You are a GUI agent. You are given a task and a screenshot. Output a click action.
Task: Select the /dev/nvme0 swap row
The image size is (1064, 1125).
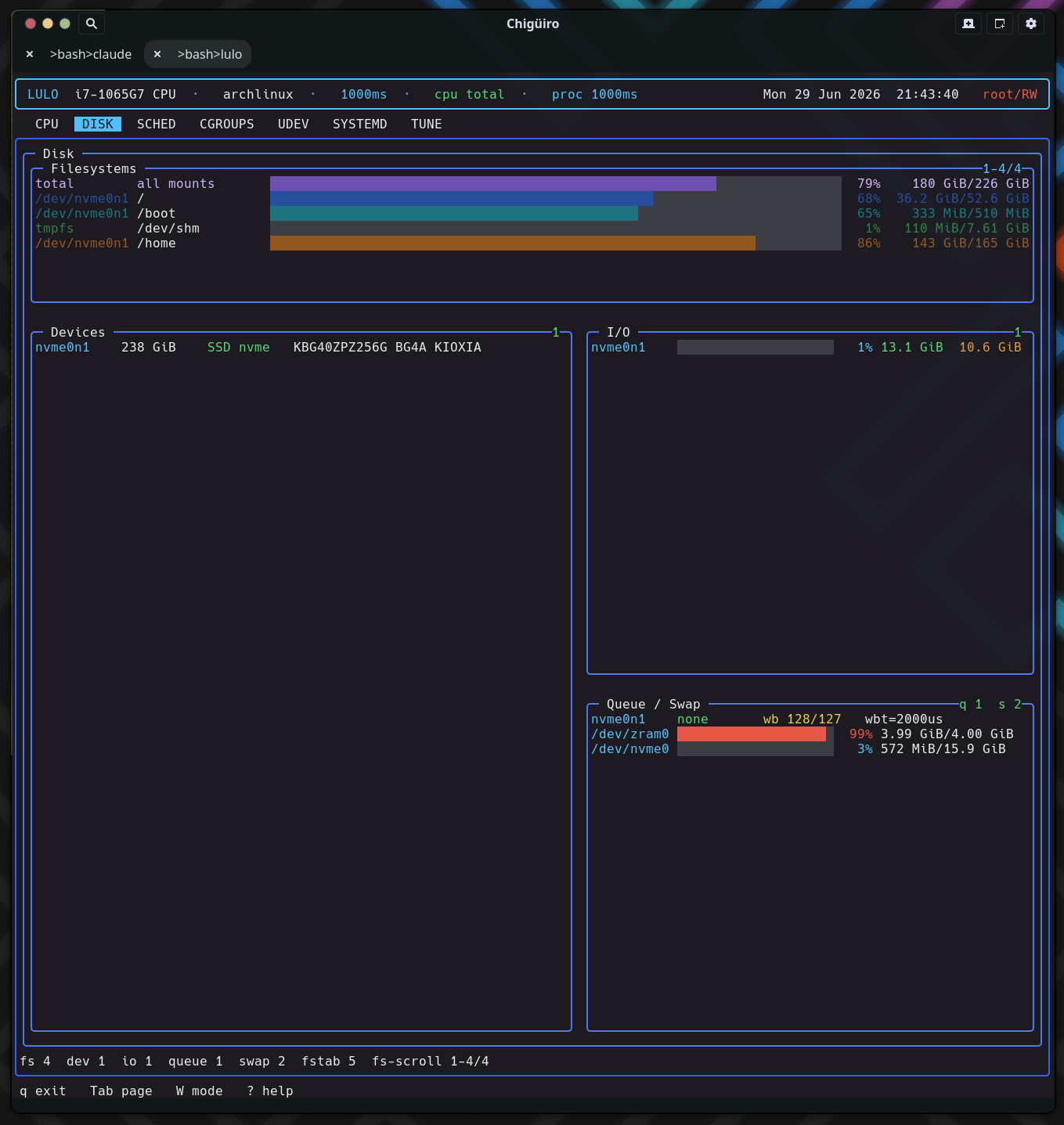point(799,748)
